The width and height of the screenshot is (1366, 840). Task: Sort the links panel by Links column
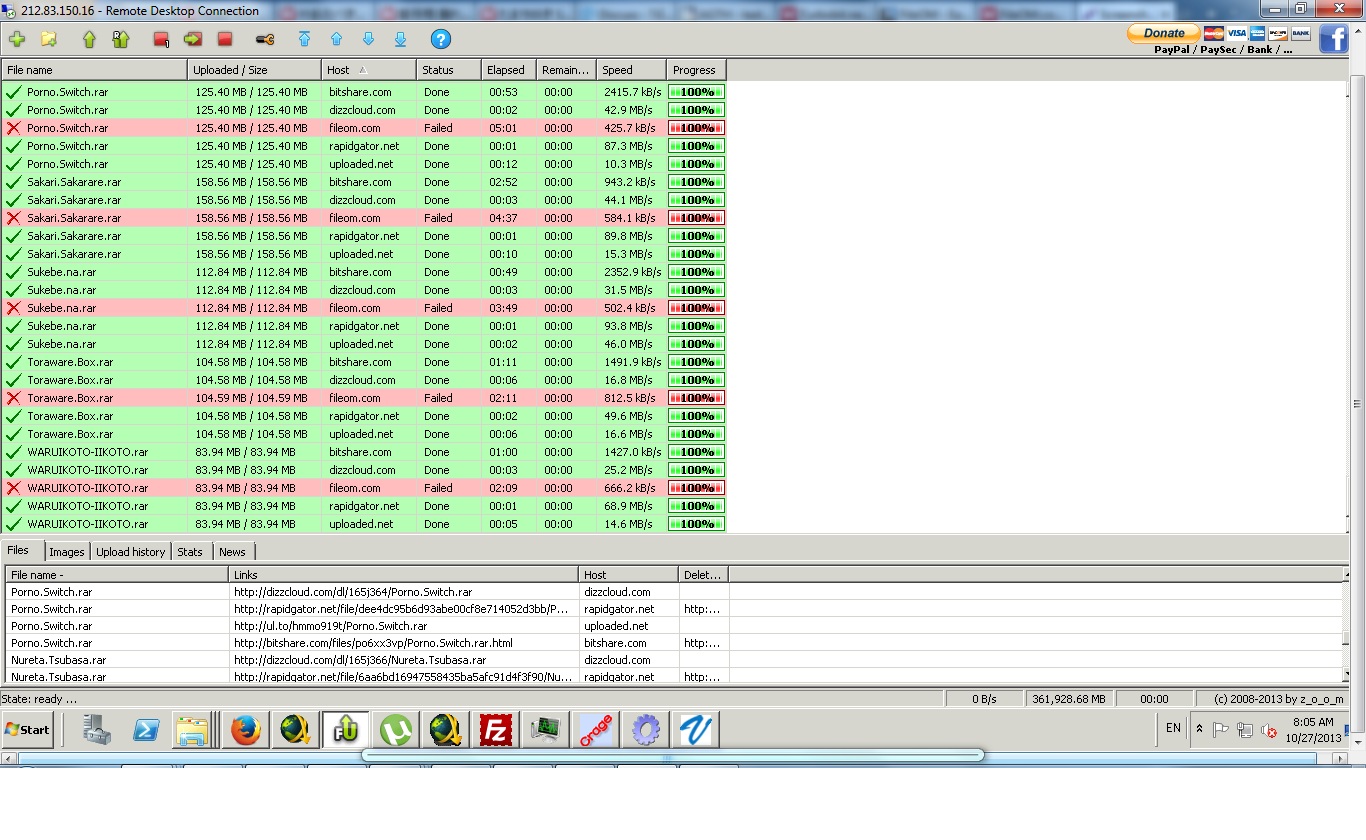(403, 575)
